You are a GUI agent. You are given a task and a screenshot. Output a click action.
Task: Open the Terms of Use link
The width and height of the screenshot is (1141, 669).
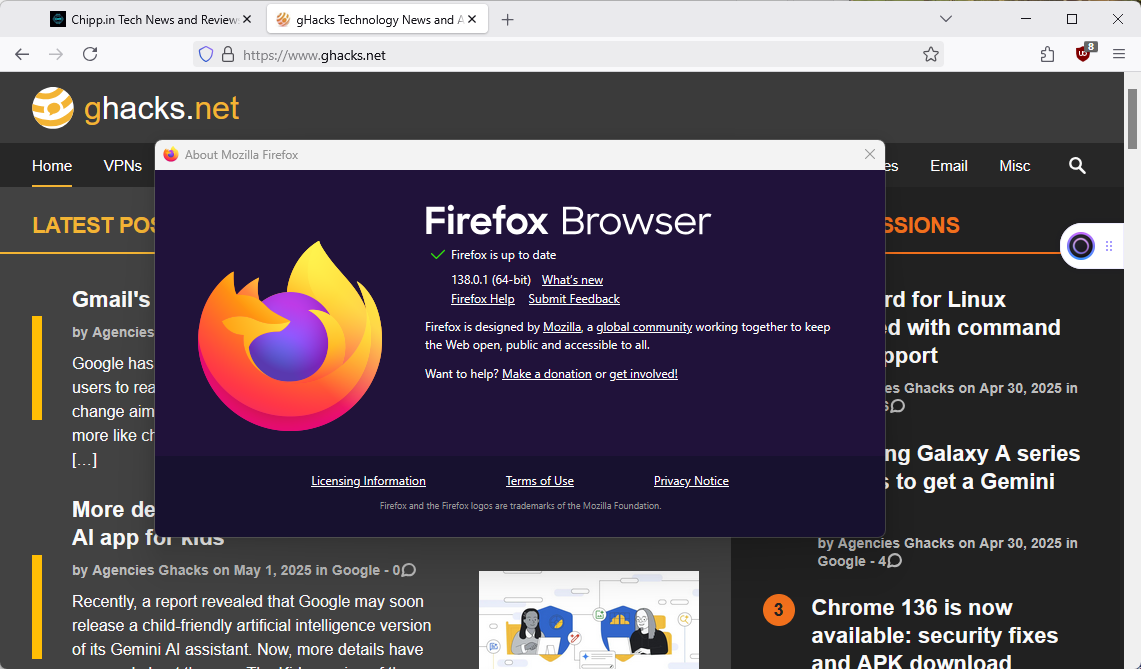[x=540, y=481]
